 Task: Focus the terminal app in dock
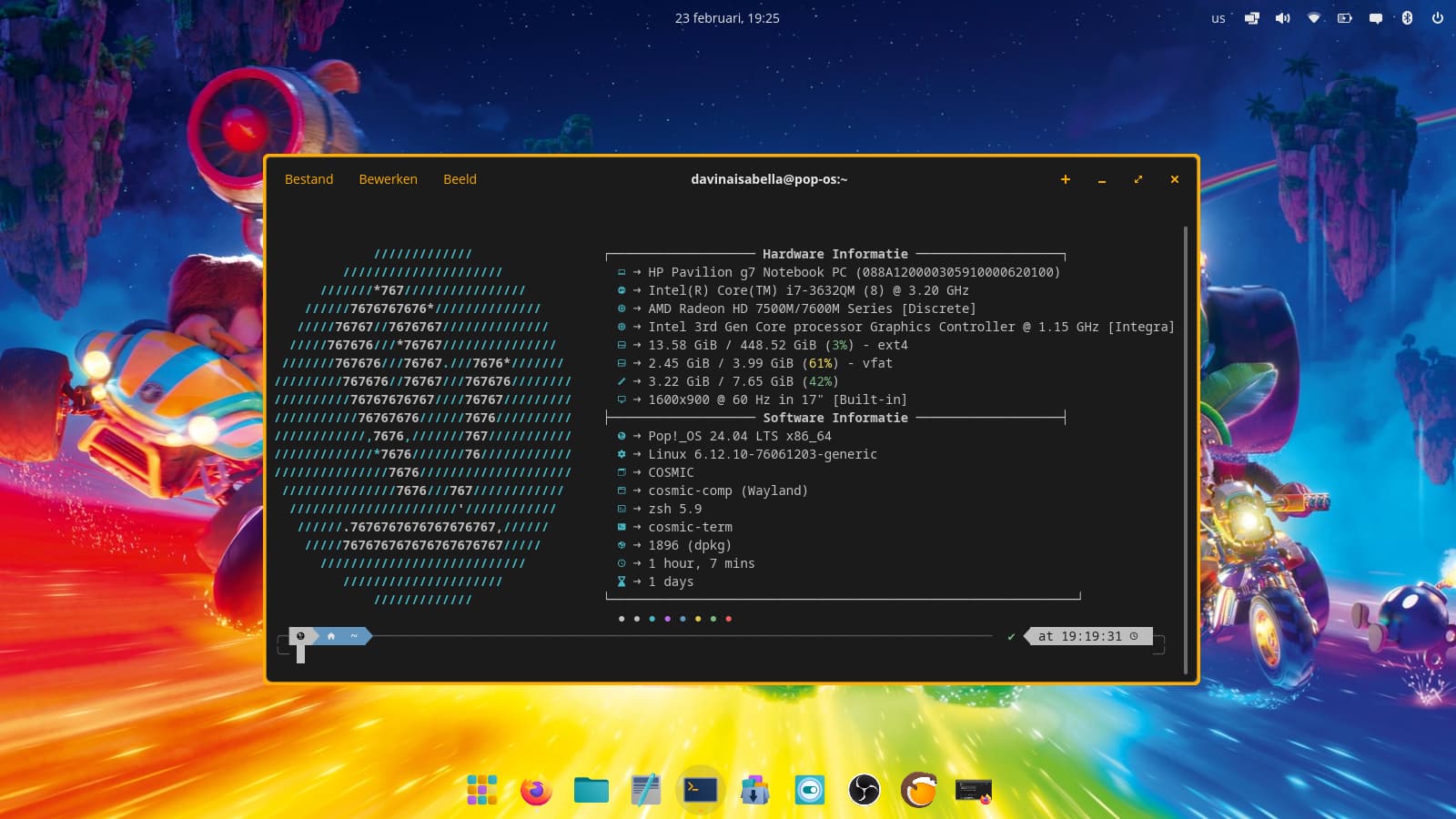coord(700,790)
